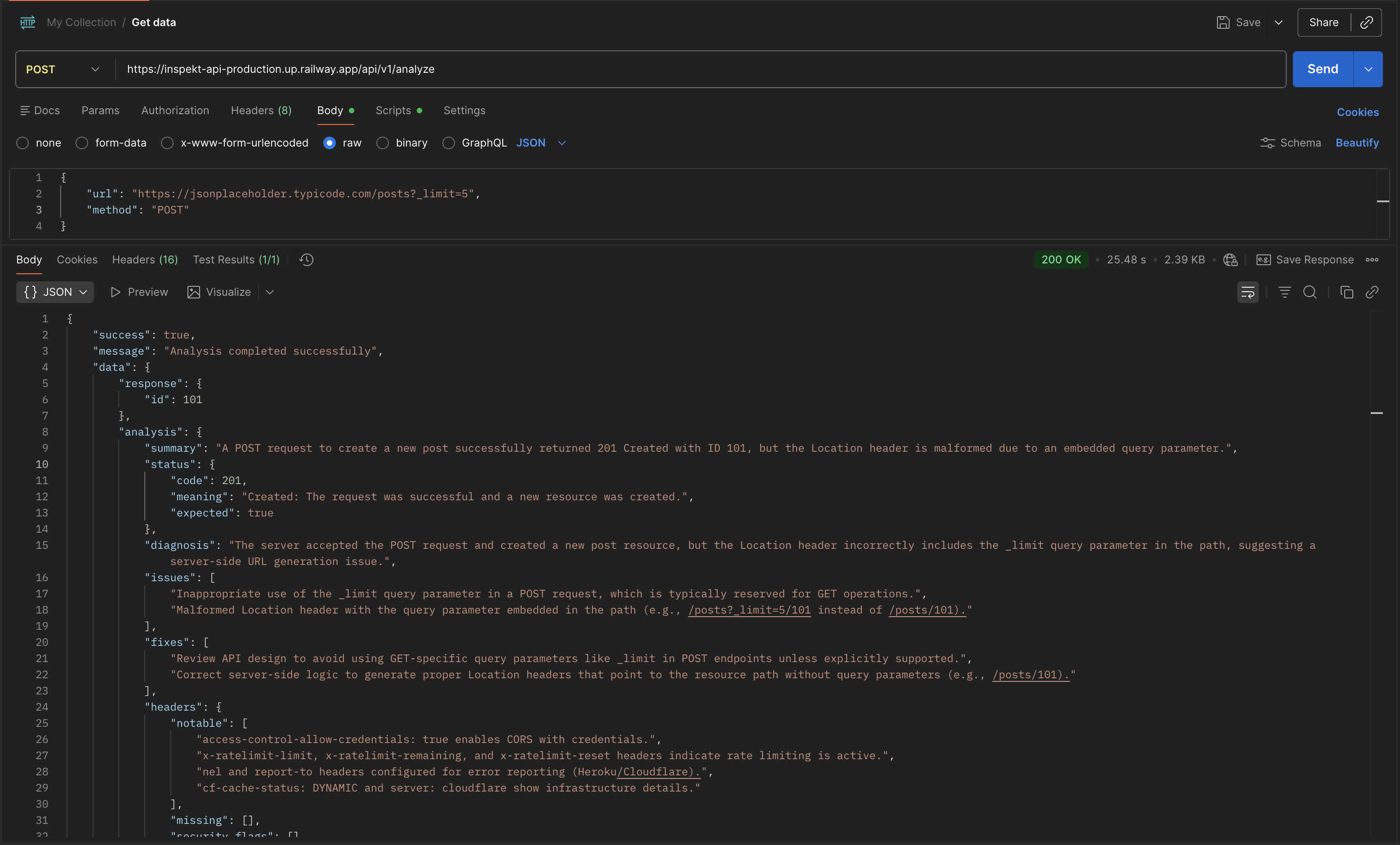The height and width of the screenshot is (845, 1400).
Task: Open the request history icon
Action: pyautogui.click(x=306, y=259)
